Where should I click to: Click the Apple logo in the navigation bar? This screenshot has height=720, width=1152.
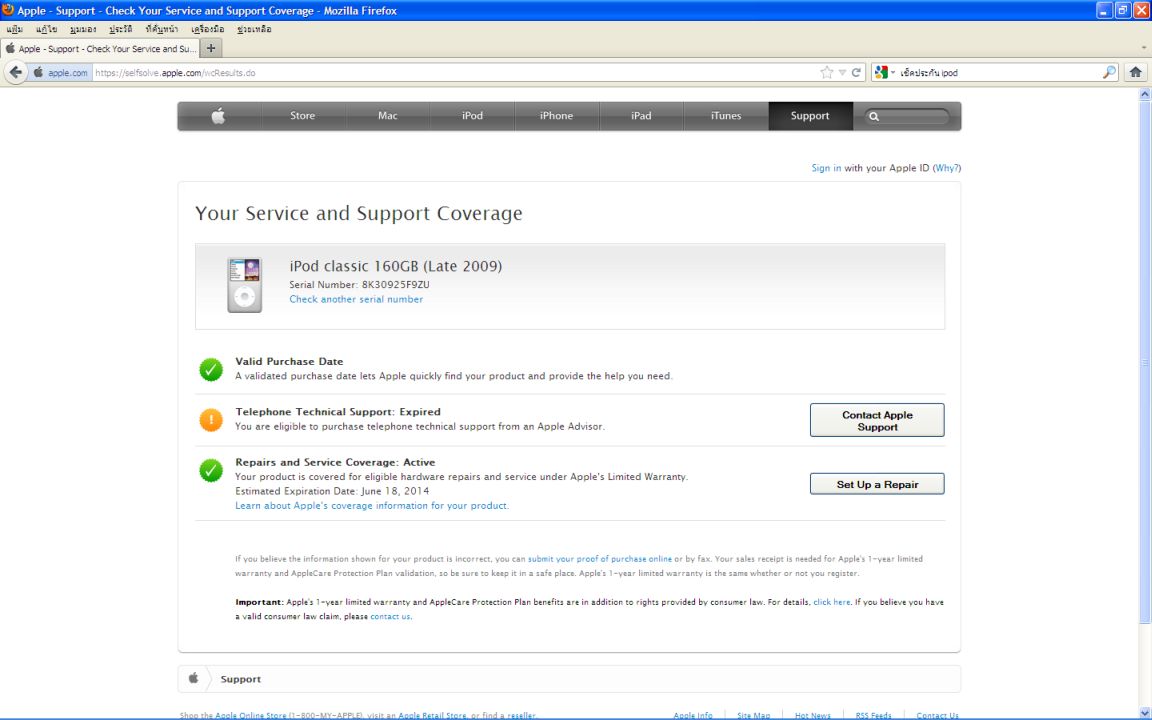click(x=218, y=116)
